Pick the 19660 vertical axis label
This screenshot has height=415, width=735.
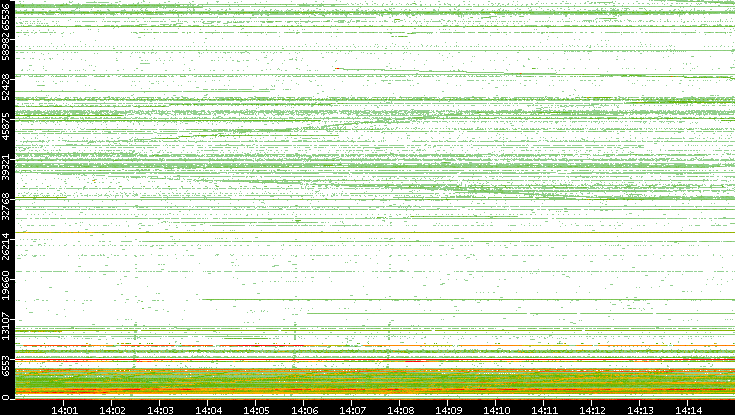[x=5, y=285]
